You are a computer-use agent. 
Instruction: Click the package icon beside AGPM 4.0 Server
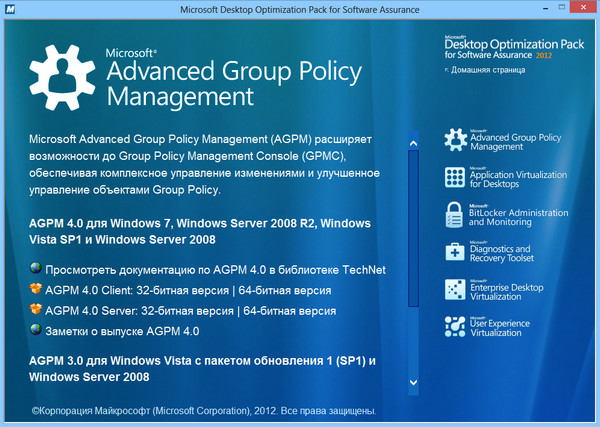tap(37, 310)
